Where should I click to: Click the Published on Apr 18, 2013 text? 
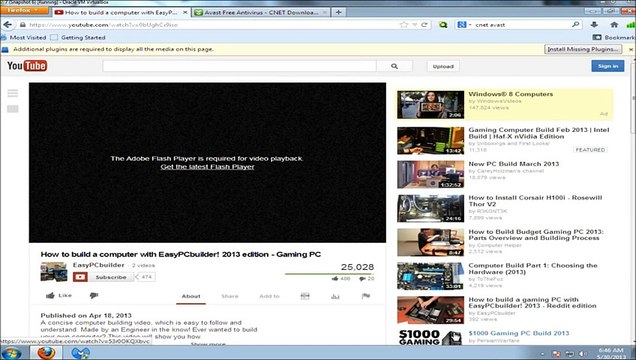(86, 315)
